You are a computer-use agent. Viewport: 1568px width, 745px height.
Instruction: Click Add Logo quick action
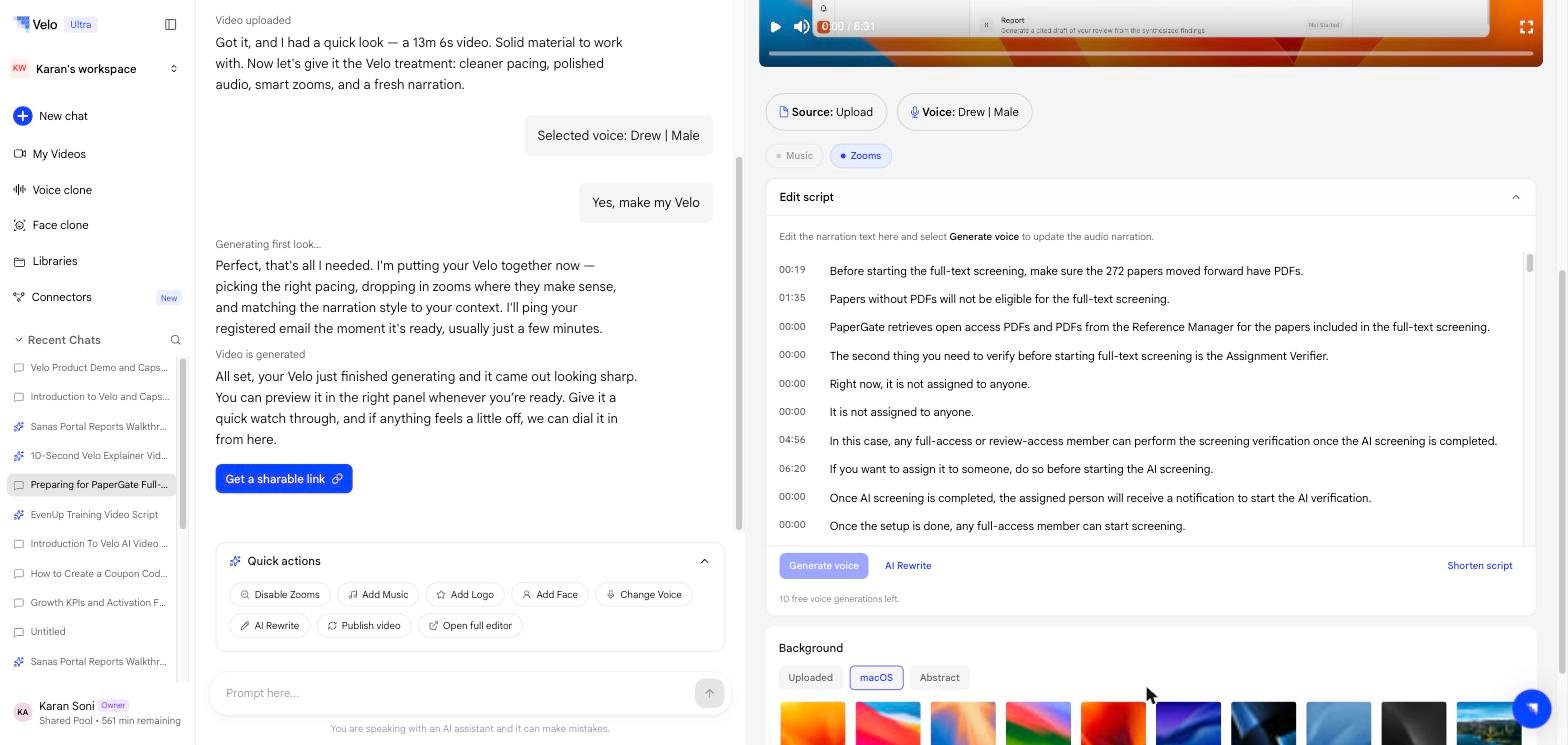[x=465, y=595]
